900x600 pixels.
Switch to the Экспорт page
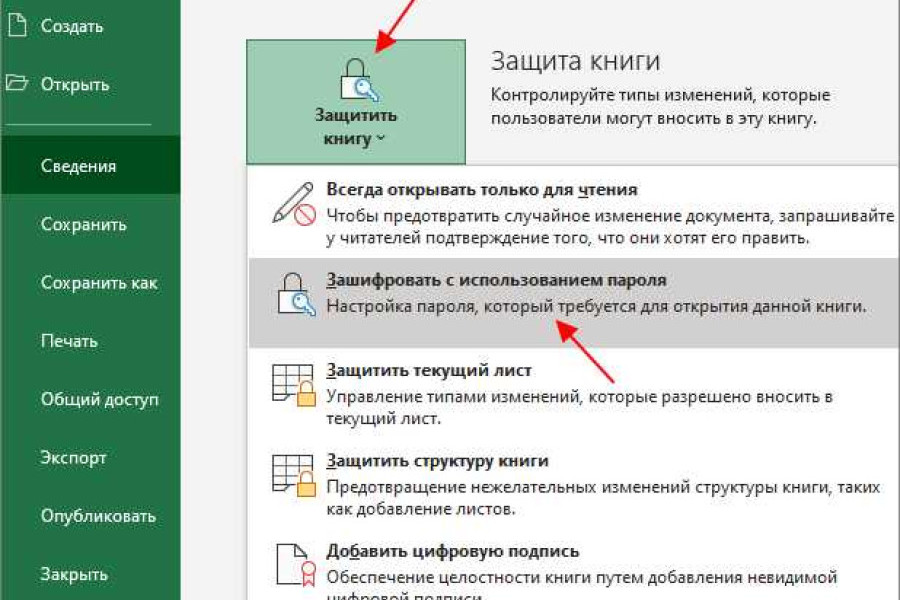pyautogui.click(x=73, y=458)
